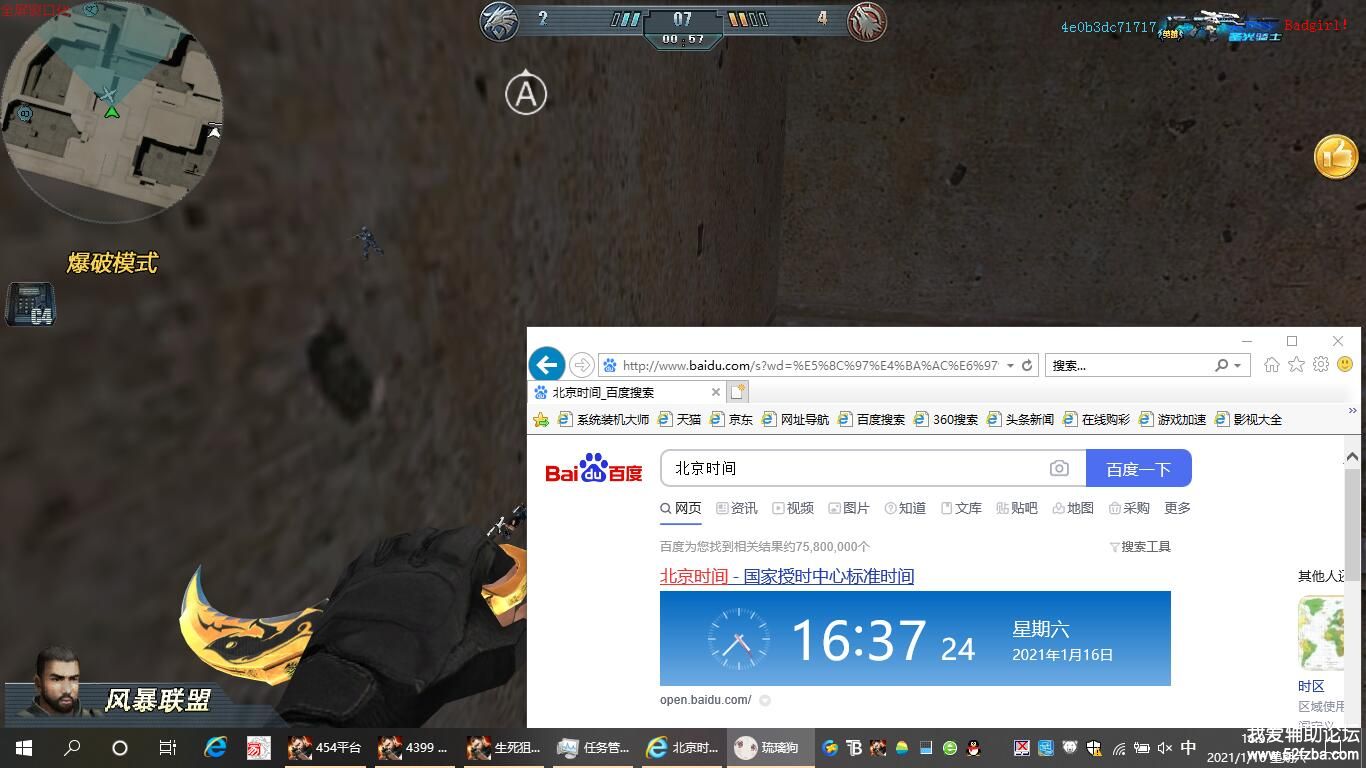The width and height of the screenshot is (1366, 768).
Task: Open favorites star in browser toolbar
Action: [x=1296, y=365]
